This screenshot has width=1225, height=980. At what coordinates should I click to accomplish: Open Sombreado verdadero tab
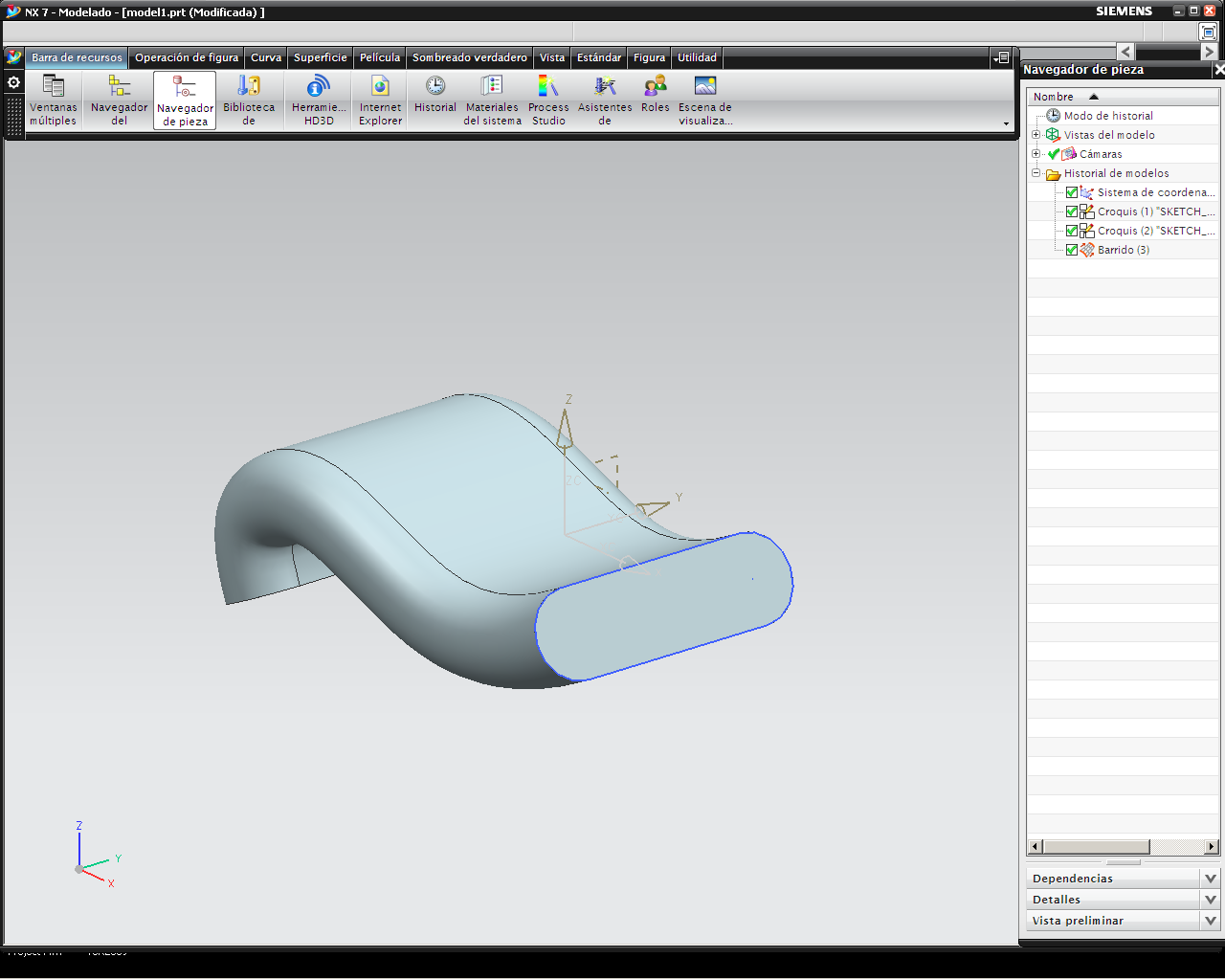click(470, 57)
